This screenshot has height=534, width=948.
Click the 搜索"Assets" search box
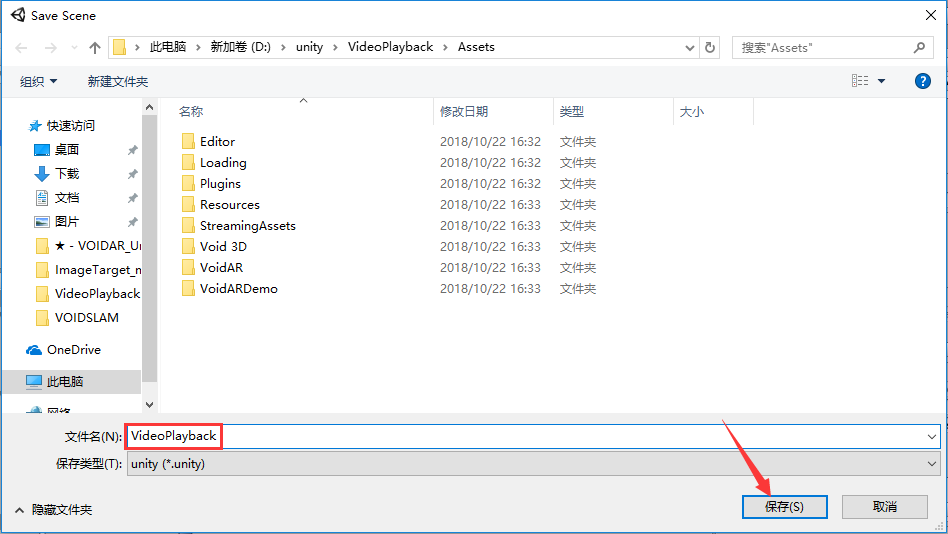click(x=823, y=47)
